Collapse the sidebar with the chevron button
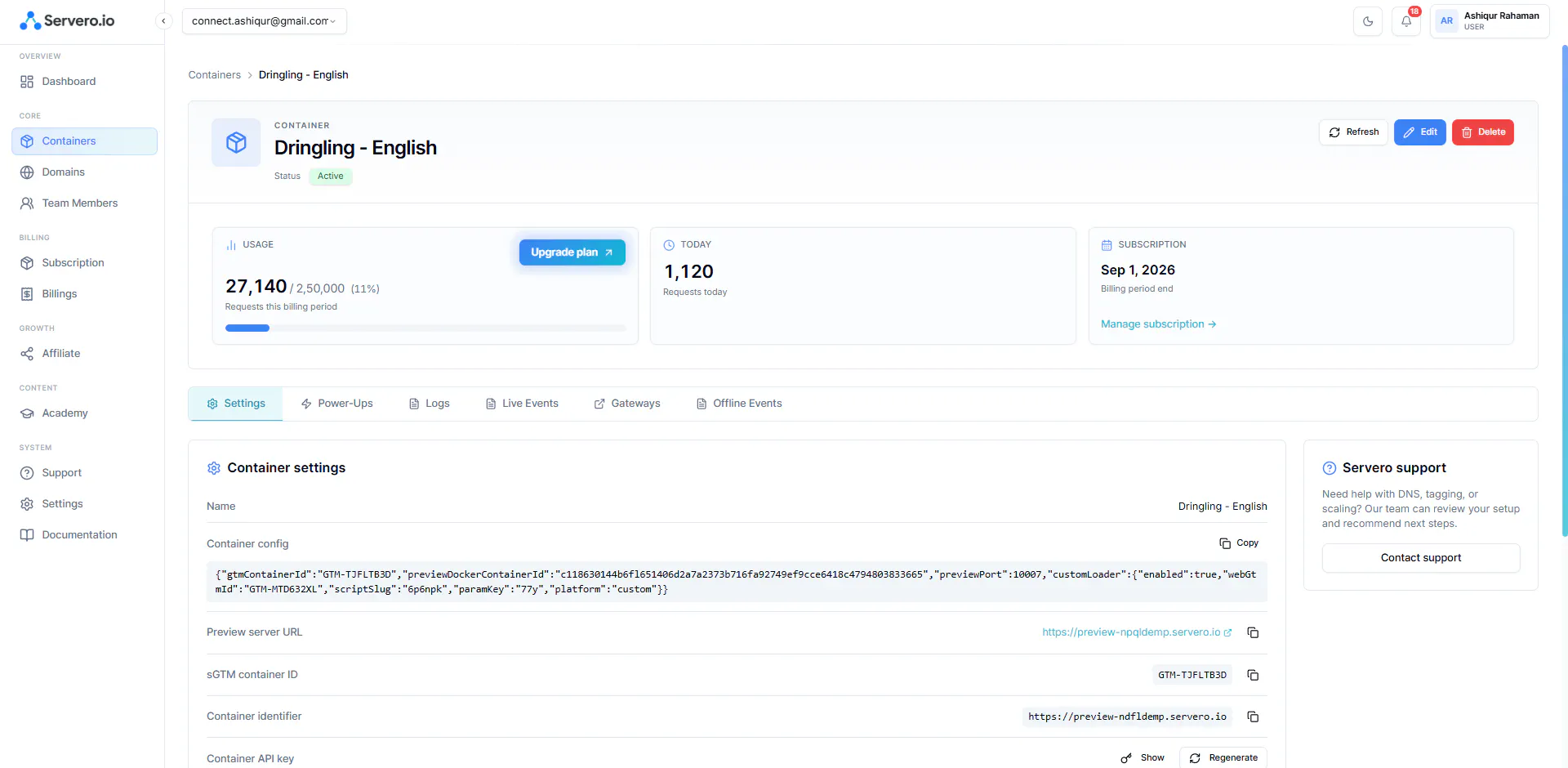1568x768 pixels. tap(163, 21)
